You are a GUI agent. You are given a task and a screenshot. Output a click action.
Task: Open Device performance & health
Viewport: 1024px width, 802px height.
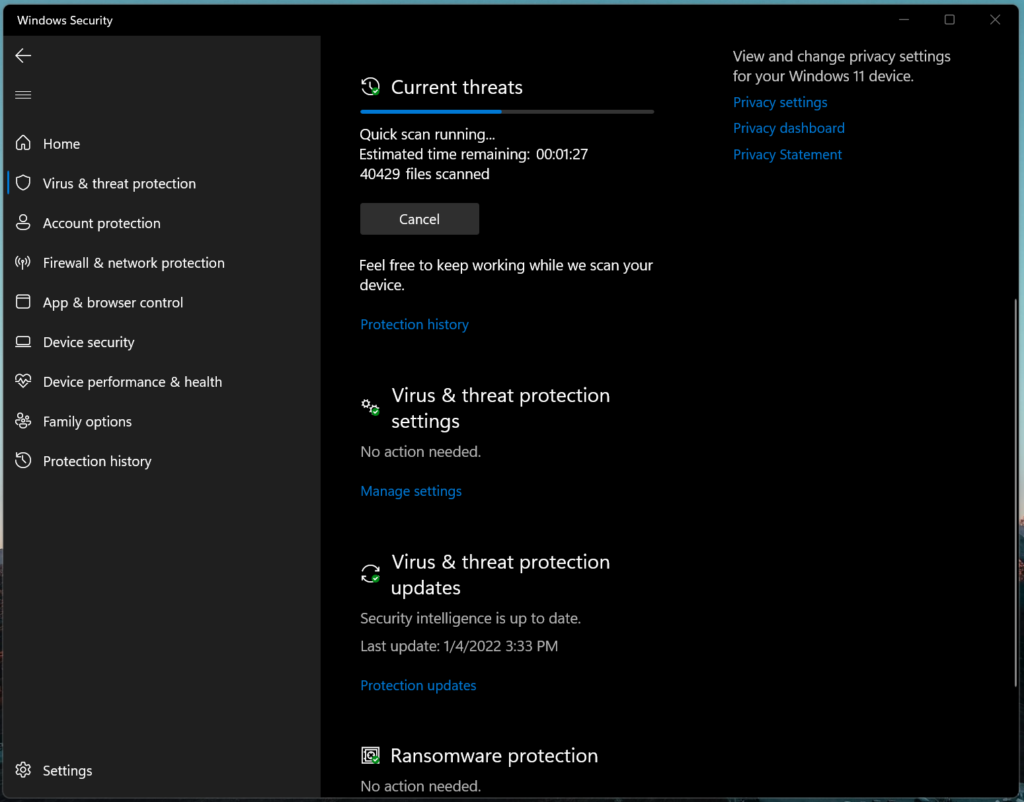click(x=164, y=381)
